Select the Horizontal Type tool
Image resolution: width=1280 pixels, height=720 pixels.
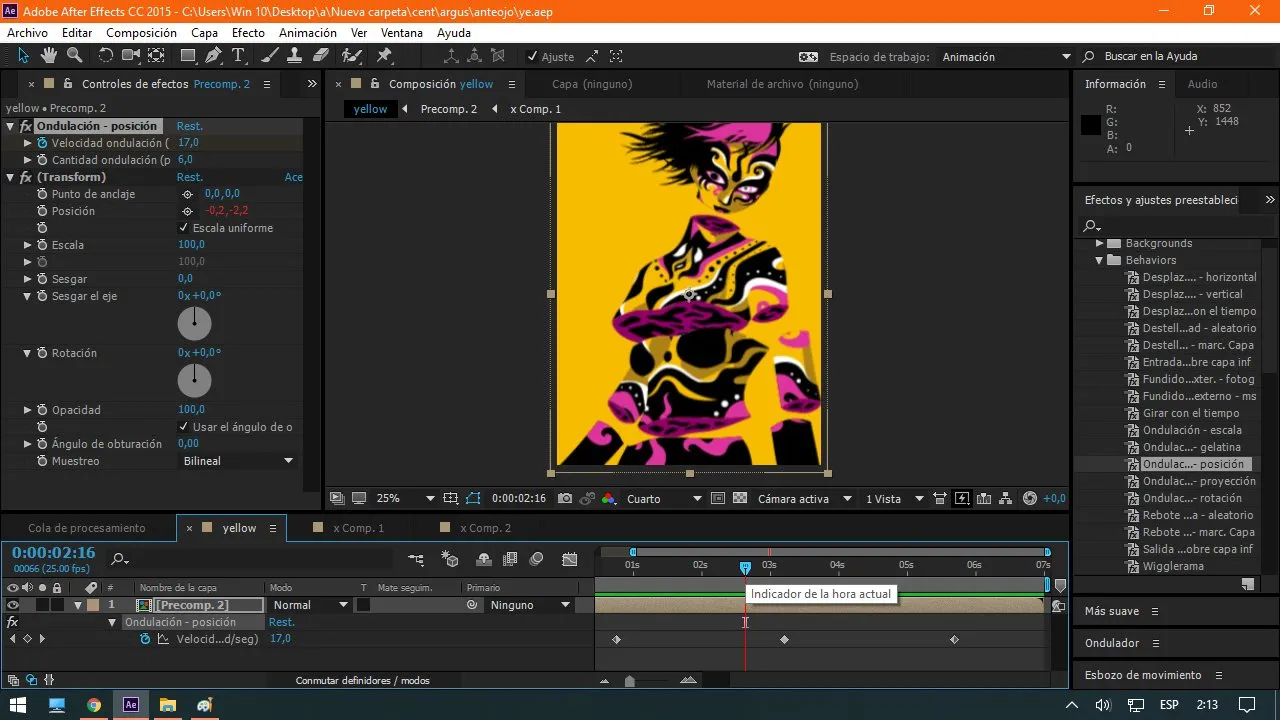[239, 56]
